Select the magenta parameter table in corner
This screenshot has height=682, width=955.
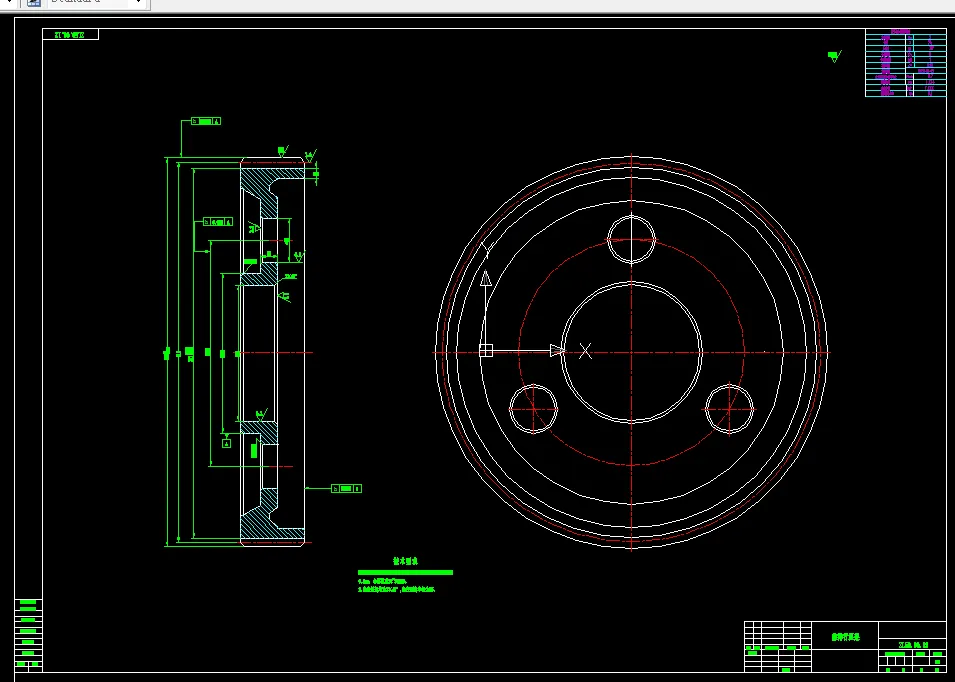click(x=905, y=63)
